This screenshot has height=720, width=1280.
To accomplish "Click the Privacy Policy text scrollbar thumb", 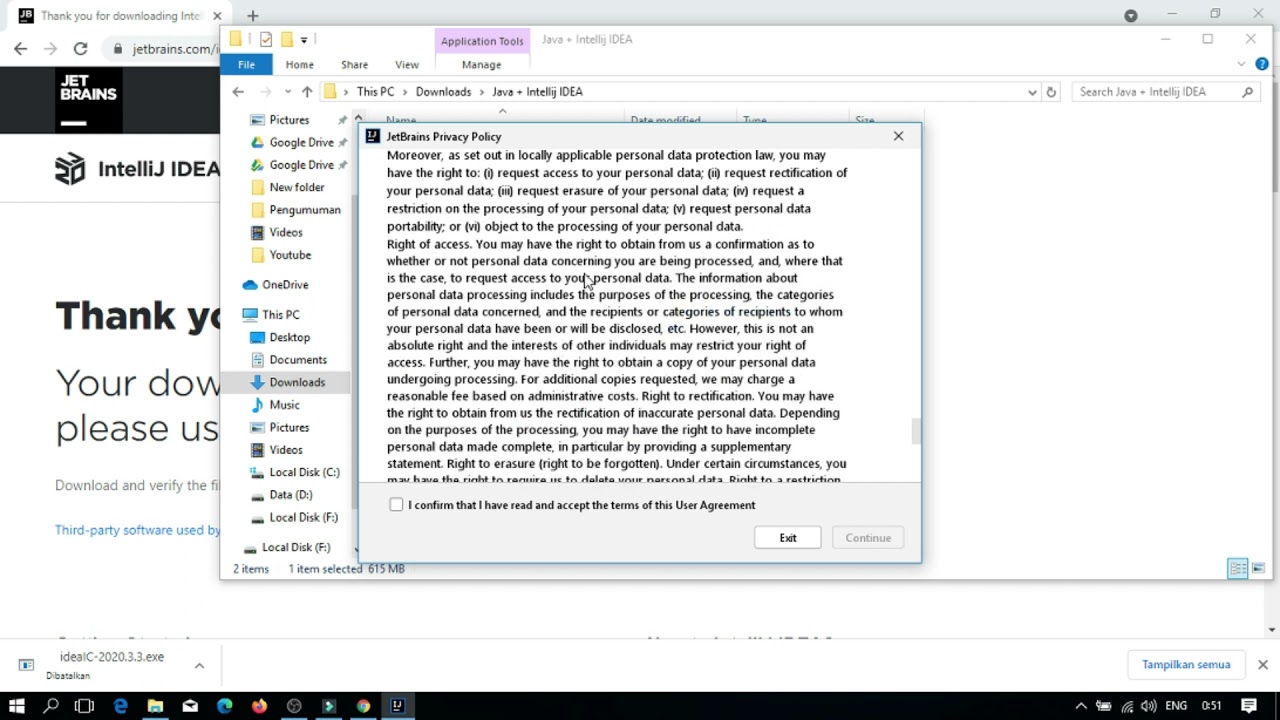I will (915, 431).
